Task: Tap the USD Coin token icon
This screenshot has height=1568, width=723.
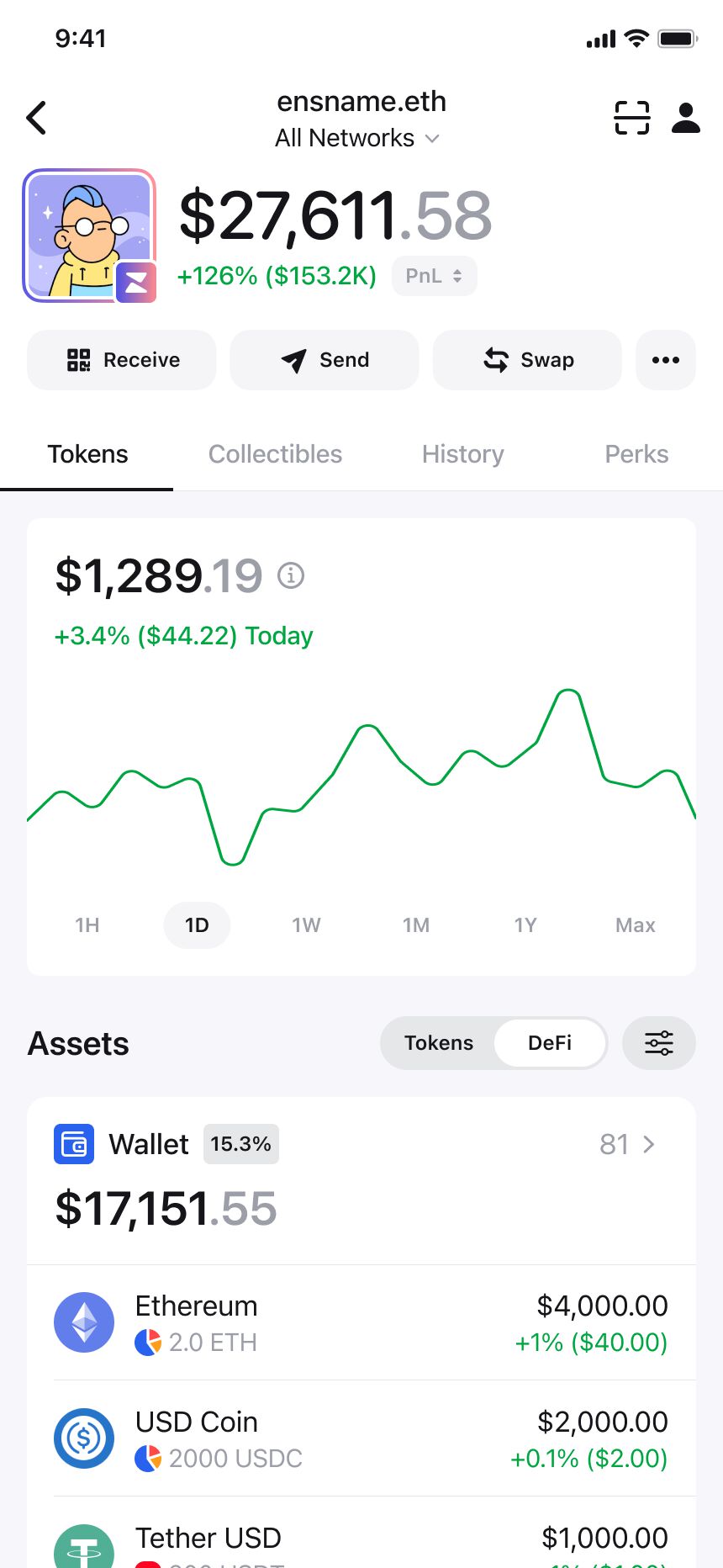Action: 84,1438
